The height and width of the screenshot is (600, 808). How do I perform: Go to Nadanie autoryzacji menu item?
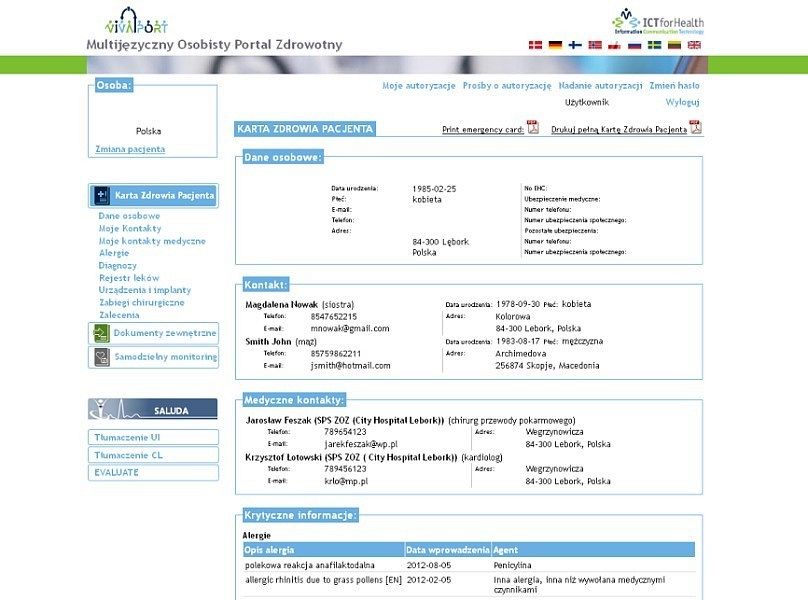[x=600, y=86]
